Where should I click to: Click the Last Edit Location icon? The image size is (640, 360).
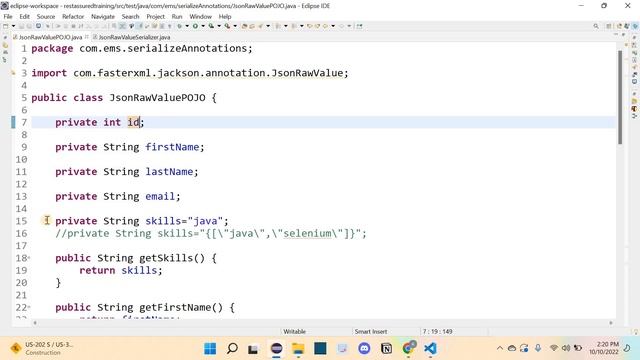pos(309,26)
